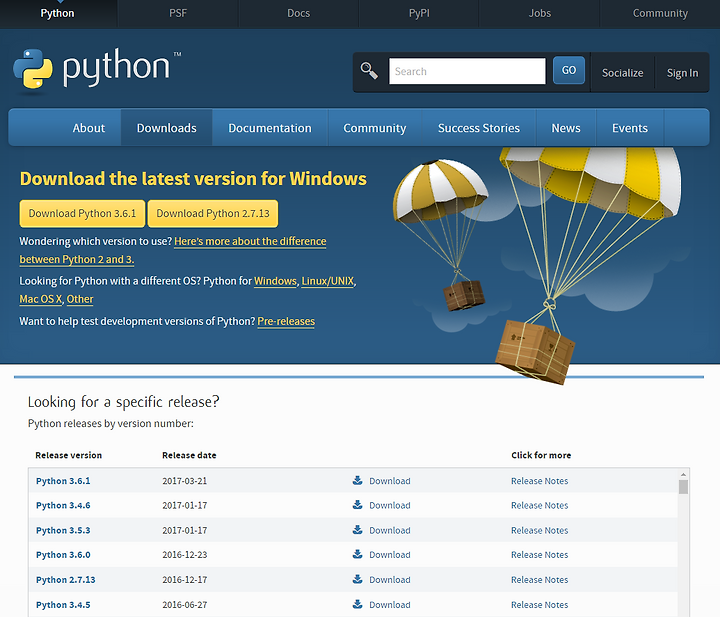Open Community in main navigation bar
Screen dimensions: 720x617
375,128
